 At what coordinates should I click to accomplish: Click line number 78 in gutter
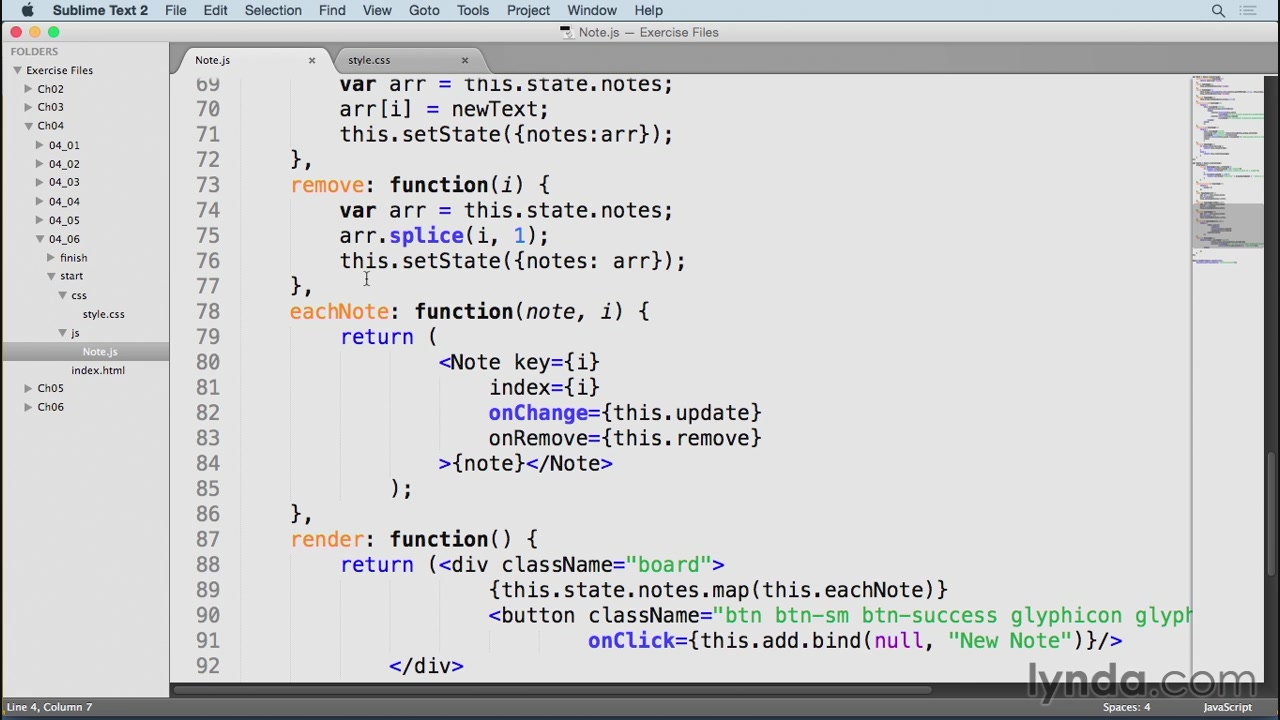click(x=208, y=311)
